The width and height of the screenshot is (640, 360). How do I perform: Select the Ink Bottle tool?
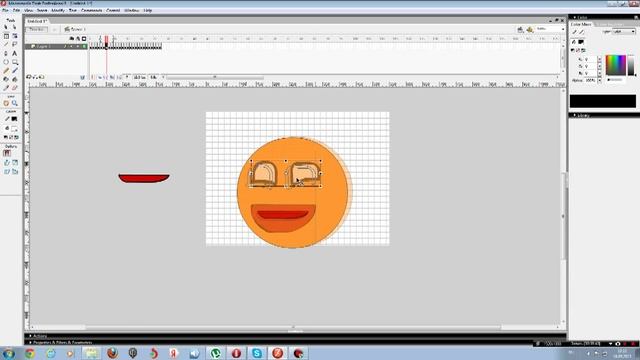tap(6, 79)
